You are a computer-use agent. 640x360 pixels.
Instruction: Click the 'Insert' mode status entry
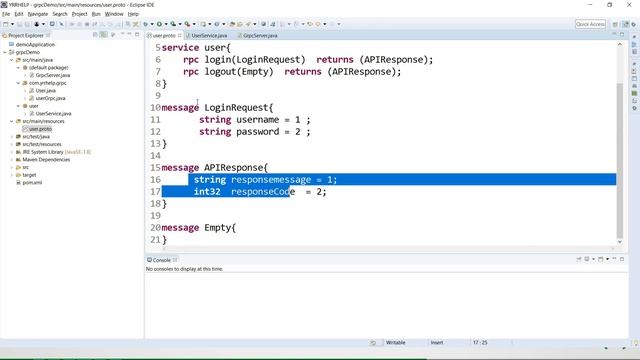(437, 342)
